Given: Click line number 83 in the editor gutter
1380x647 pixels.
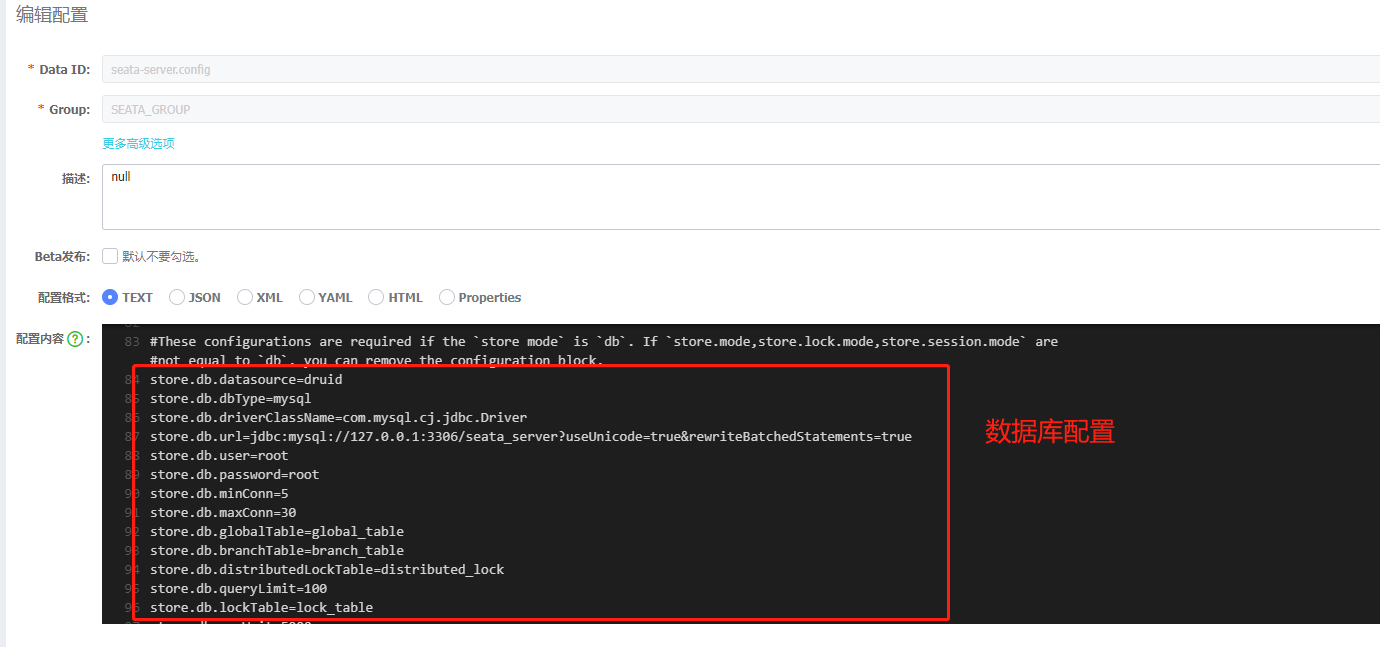Looking at the screenshot, I should coord(132,341).
